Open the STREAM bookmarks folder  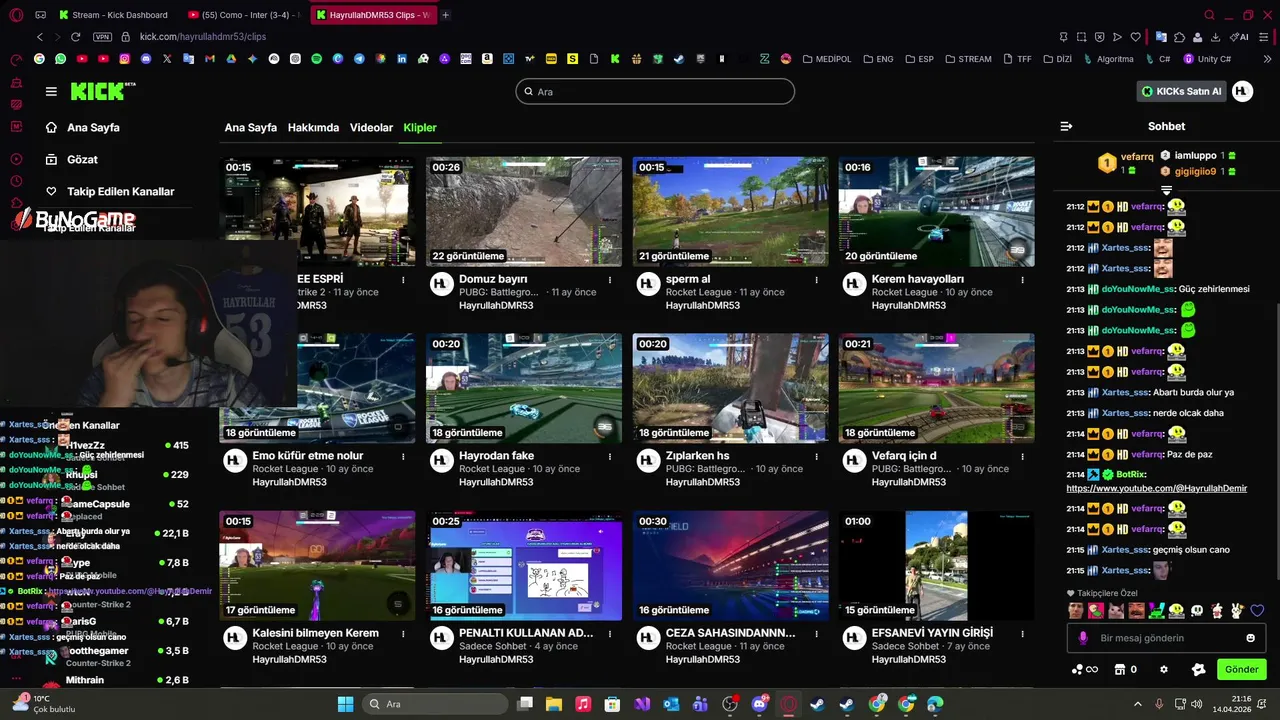click(x=968, y=59)
